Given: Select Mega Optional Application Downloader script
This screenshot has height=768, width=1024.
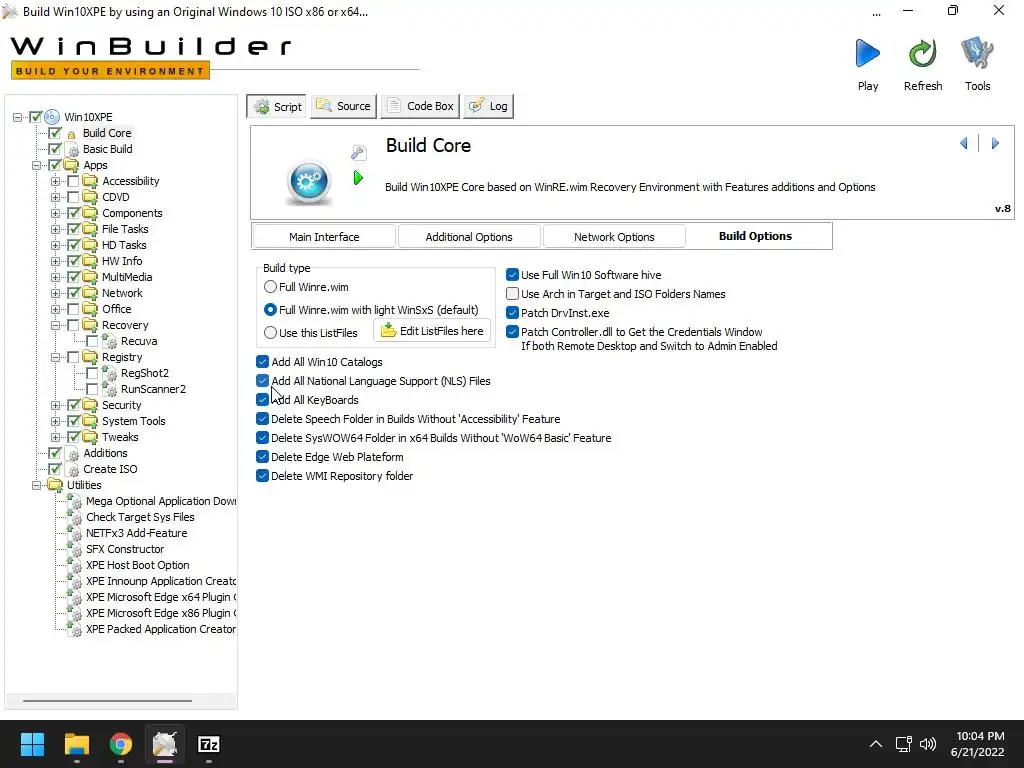Looking at the screenshot, I should point(161,501).
